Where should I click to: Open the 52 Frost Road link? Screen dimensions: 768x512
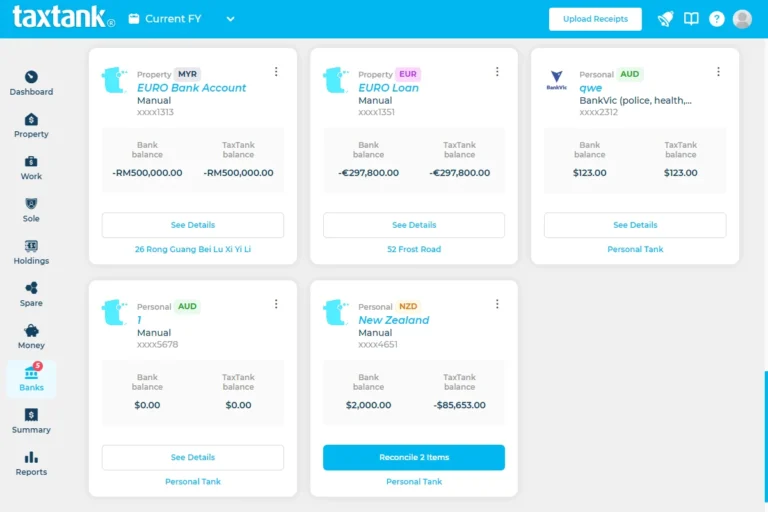[414, 249]
